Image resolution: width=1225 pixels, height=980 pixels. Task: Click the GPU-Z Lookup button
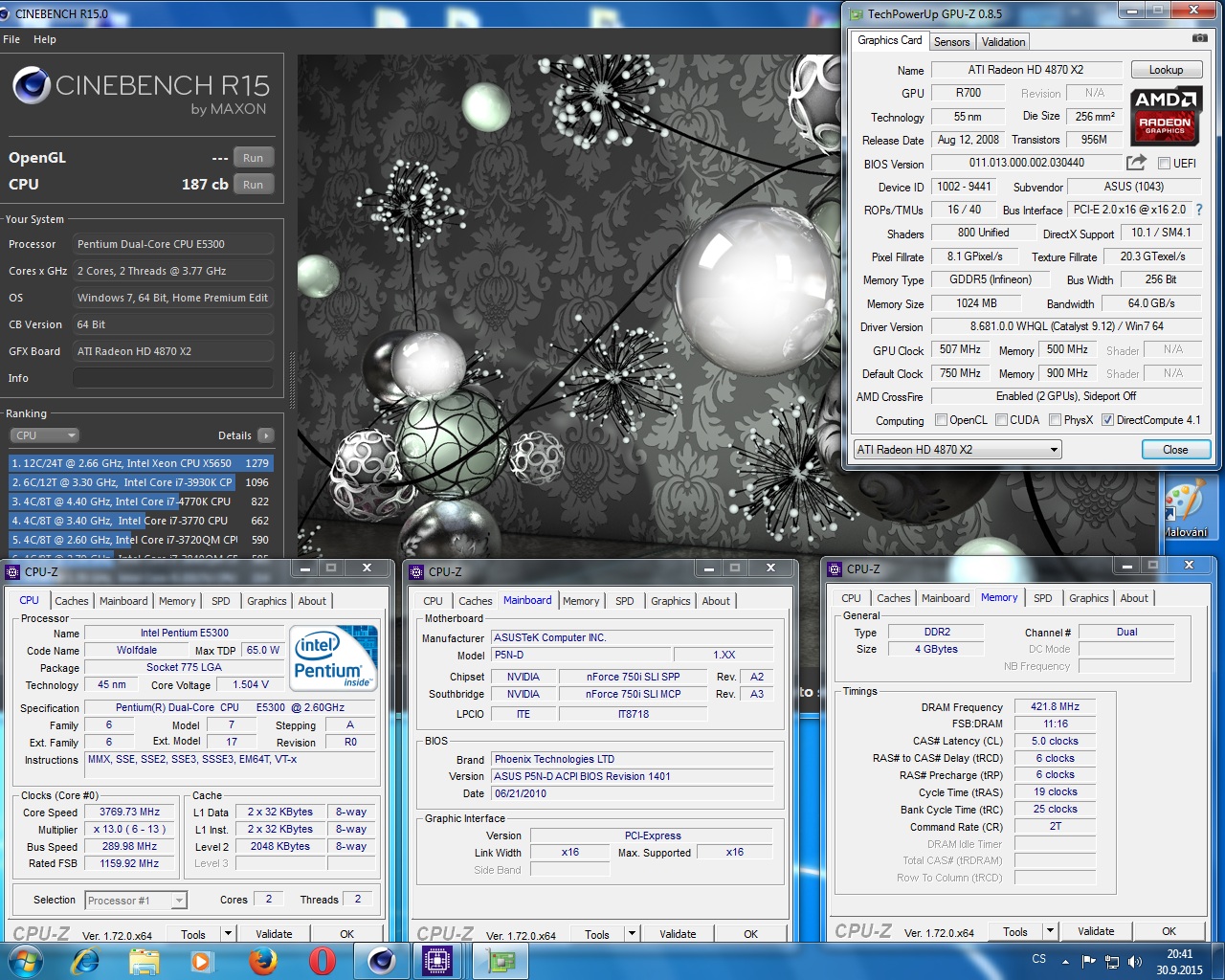coord(1166,70)
